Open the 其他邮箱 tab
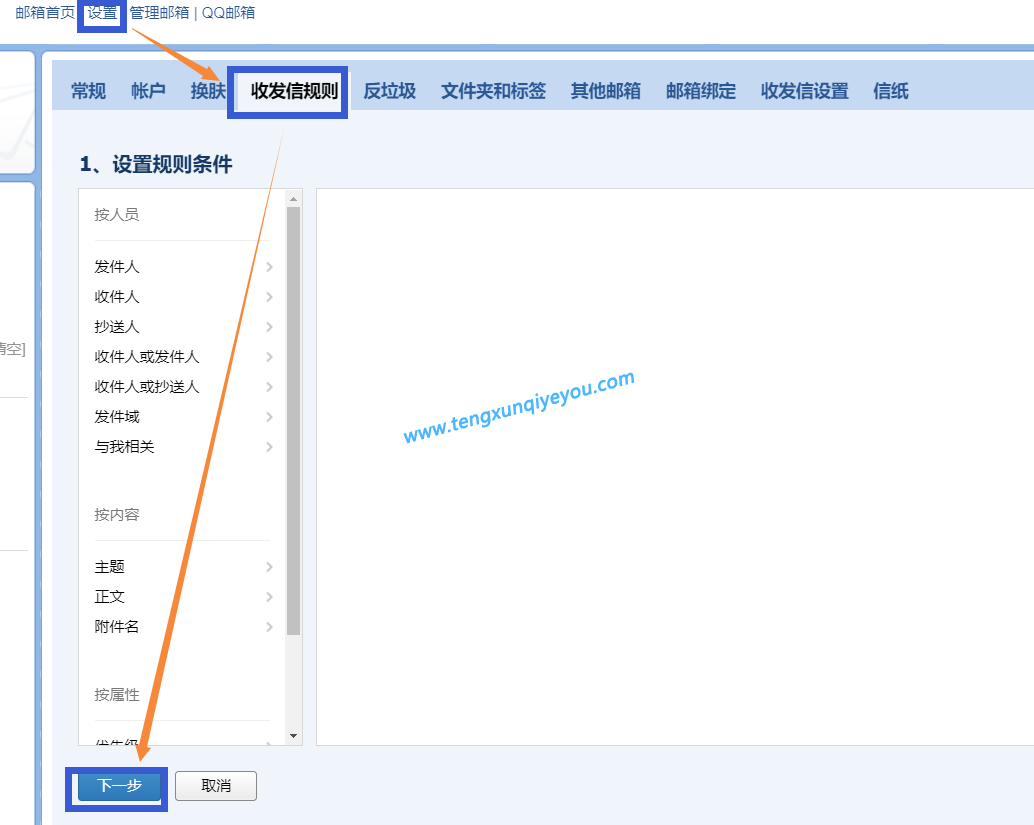Image resolution: width=1034 pixels, height=825 pixels. point(605,91)
